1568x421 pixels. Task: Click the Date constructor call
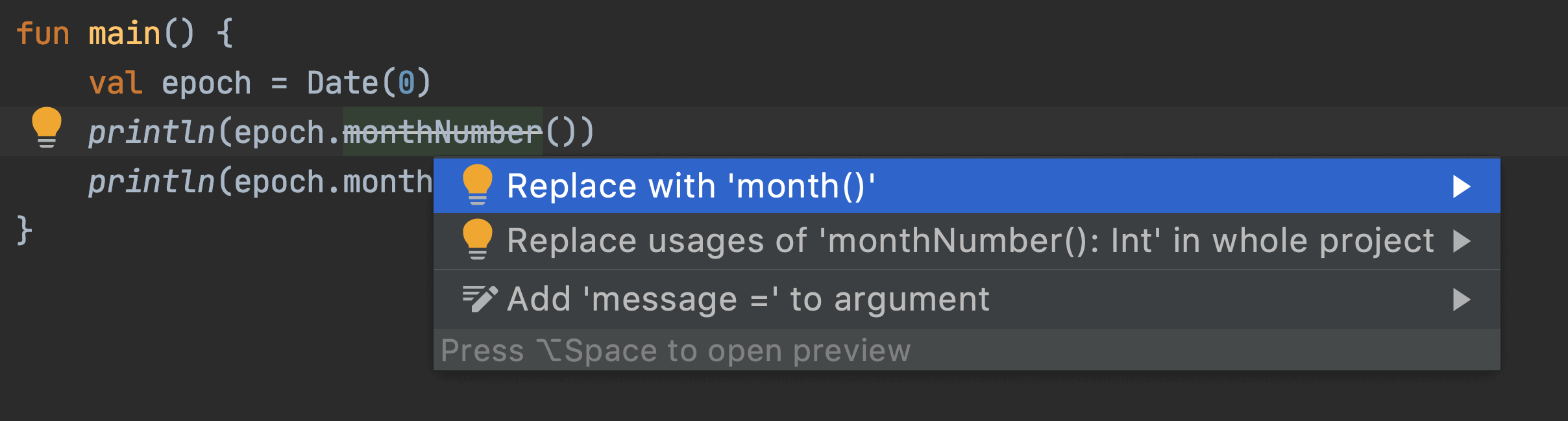(342, 83)
